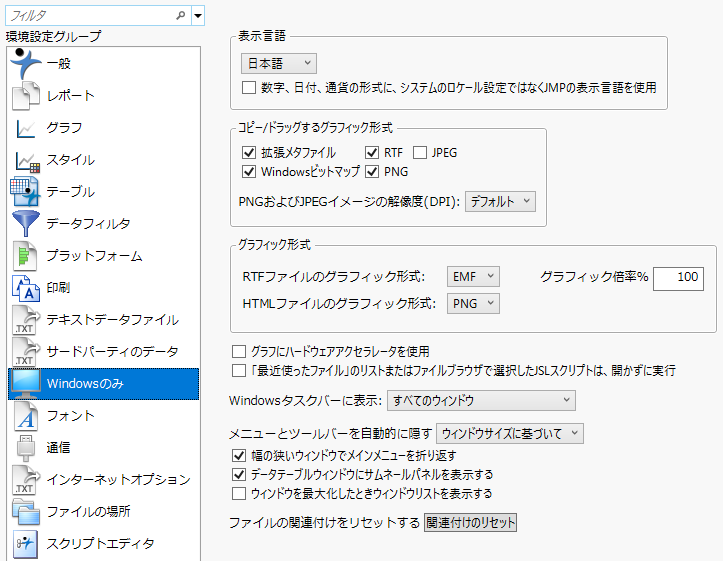Click the 関連付けのリセット button
723x561 pixels.
pyautogui.click(x=470, y=523)
